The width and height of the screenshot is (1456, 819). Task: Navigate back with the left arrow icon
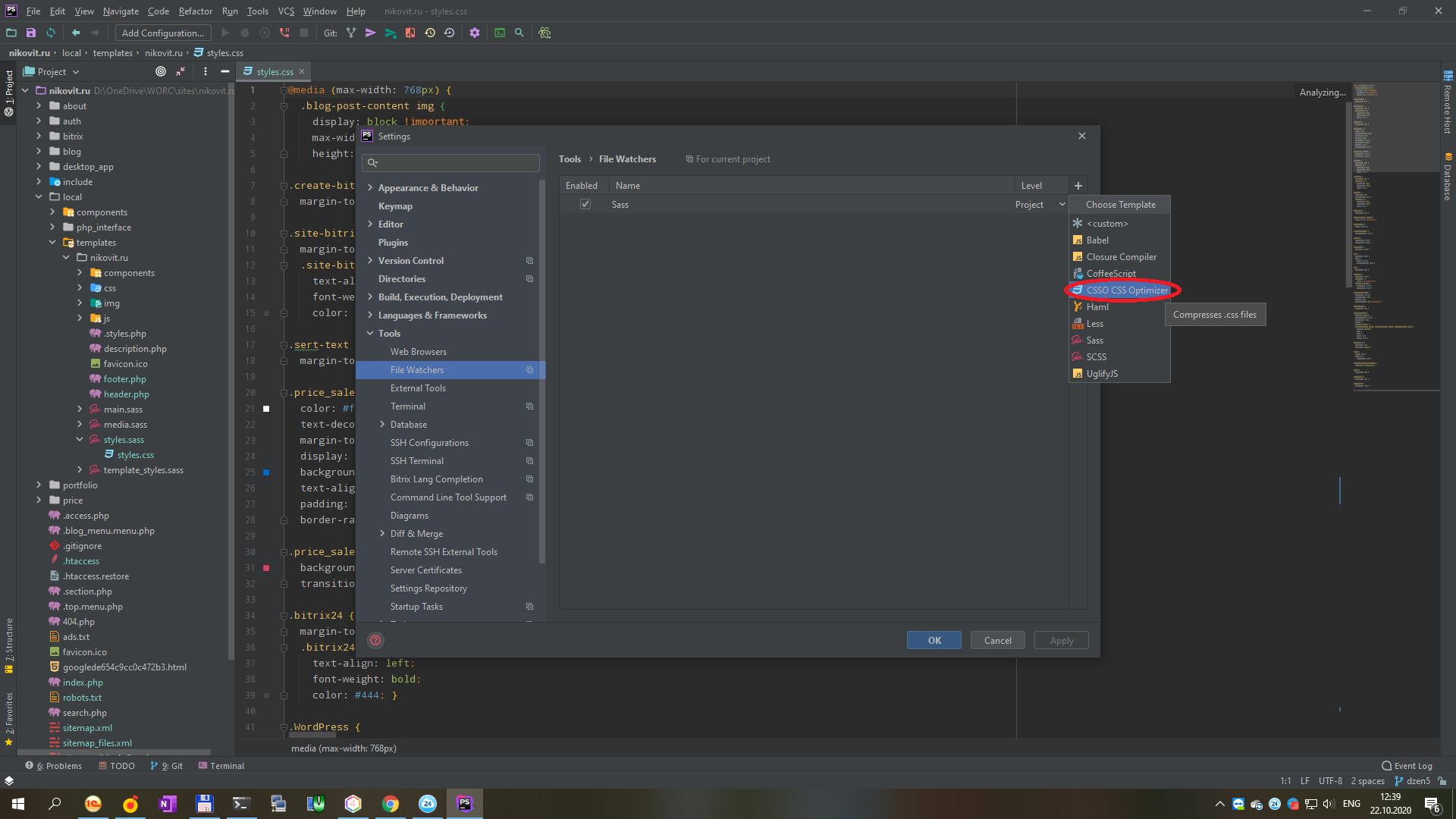[x=76, y=33]
